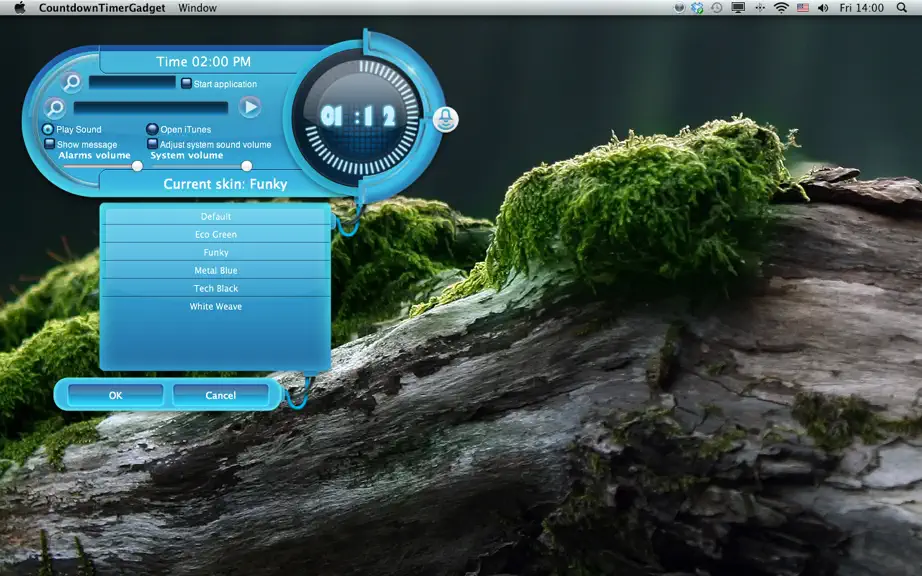This screenshot has width=922, height=576.
Task: Click the alarm bell icon next to the dial
Action: 446,120
